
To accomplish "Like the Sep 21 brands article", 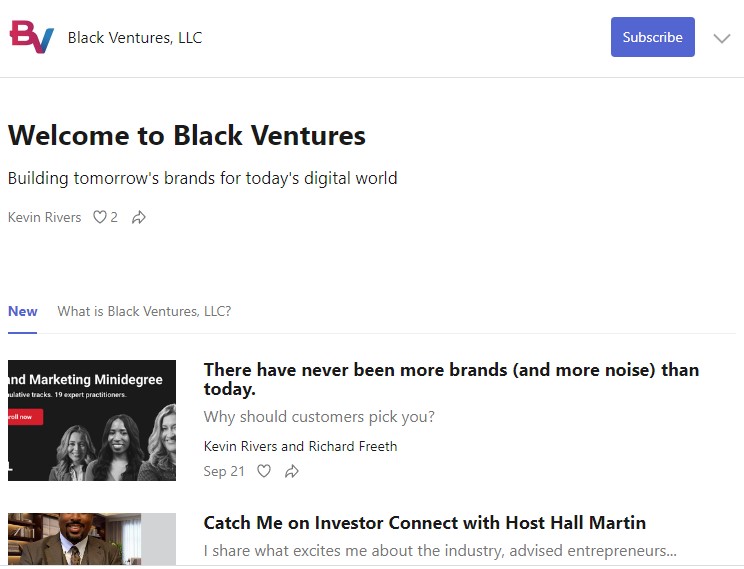I will click(x=264, y=471).
